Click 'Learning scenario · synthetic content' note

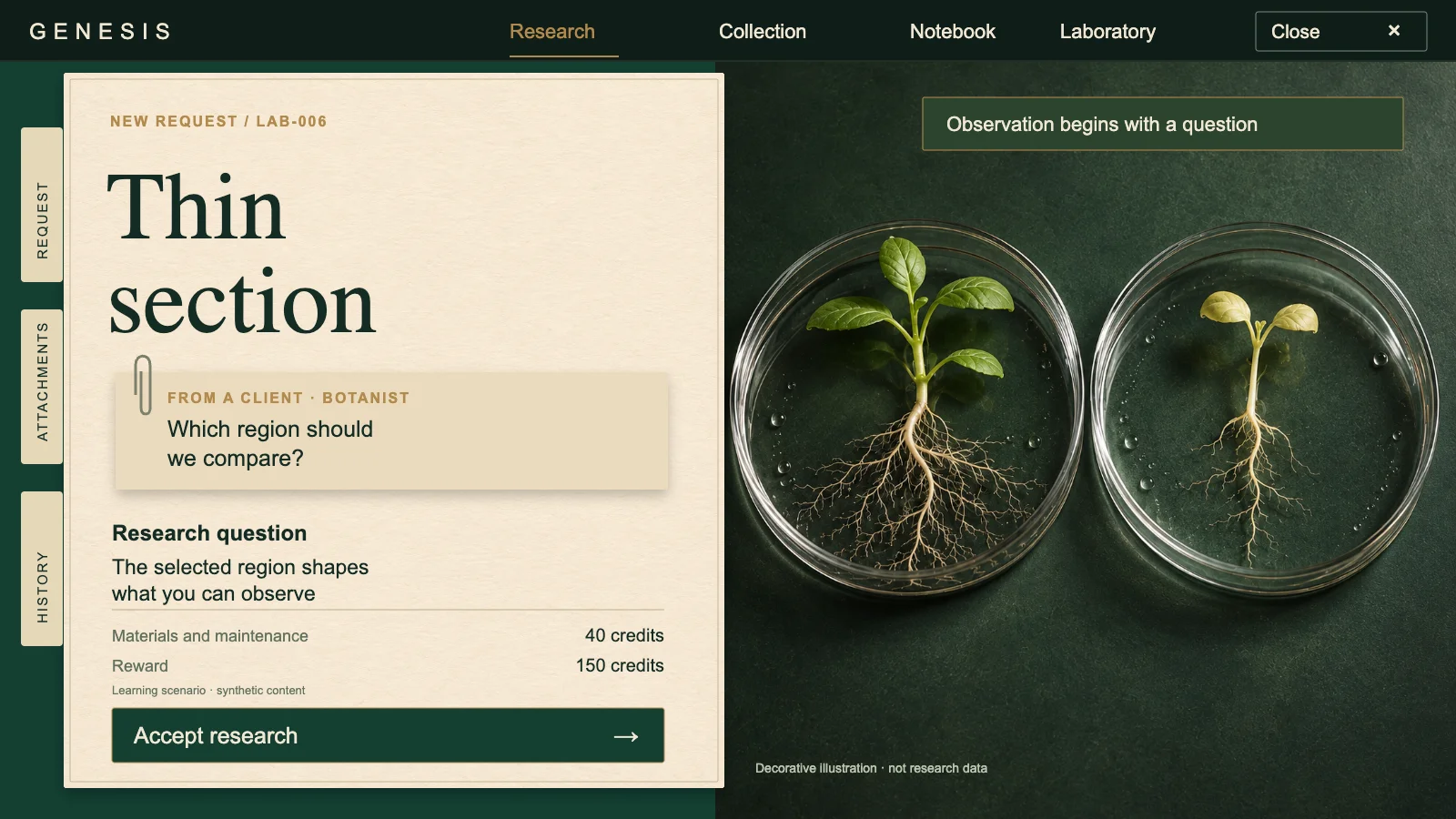[208, 691]
